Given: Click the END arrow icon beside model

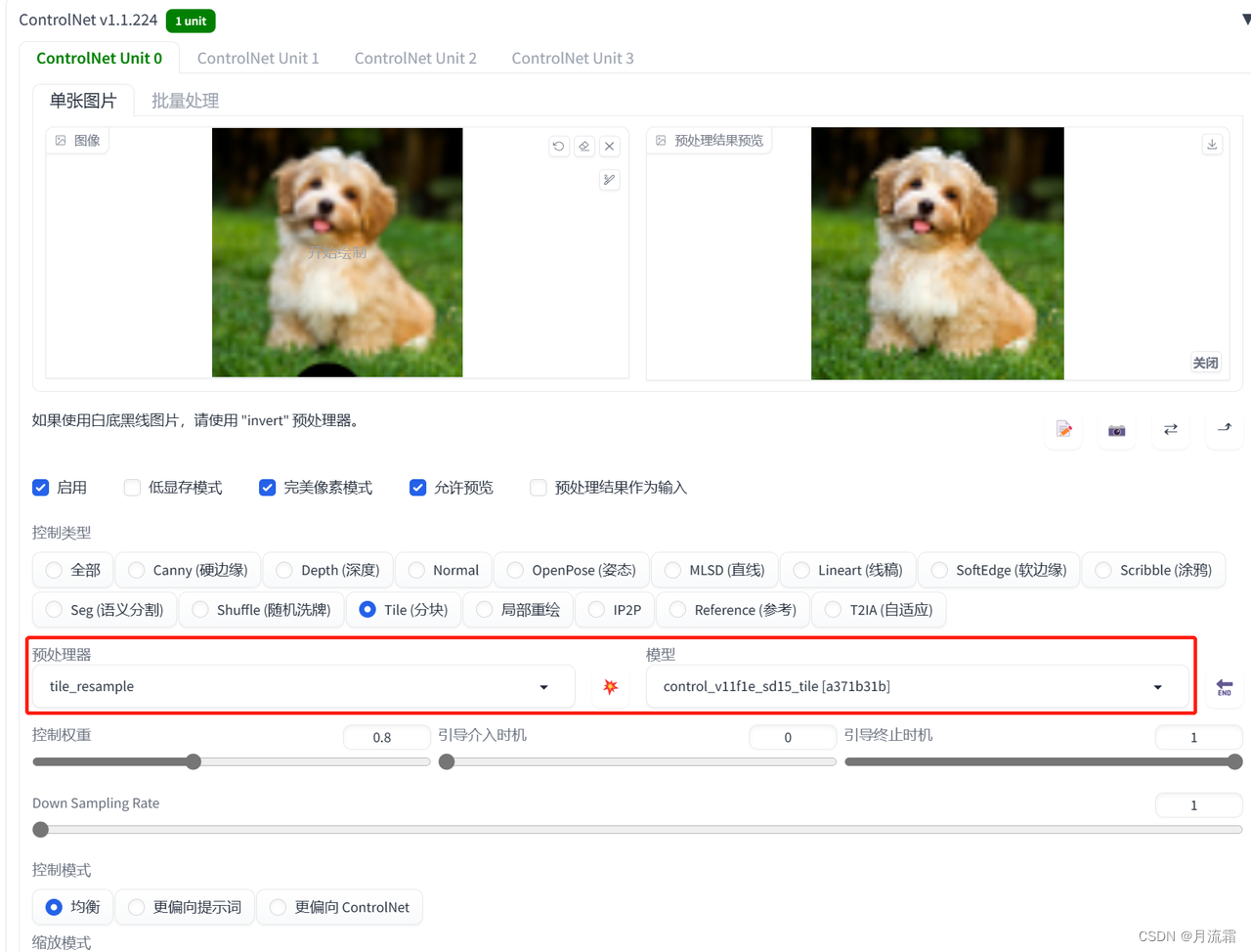Looking at the screenshot, I should click(1225, 687).
